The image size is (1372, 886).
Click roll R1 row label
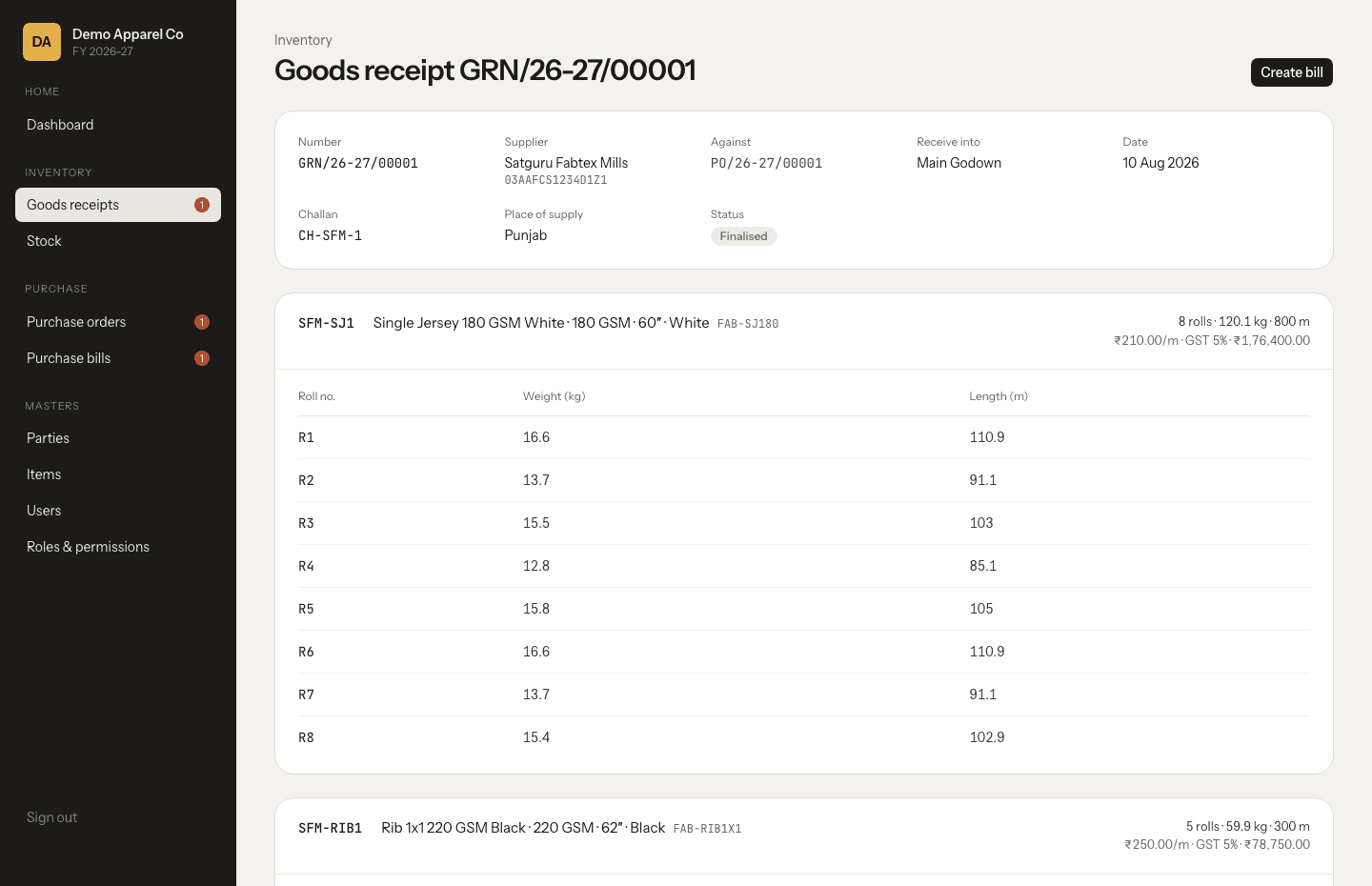tap(306, 437)
